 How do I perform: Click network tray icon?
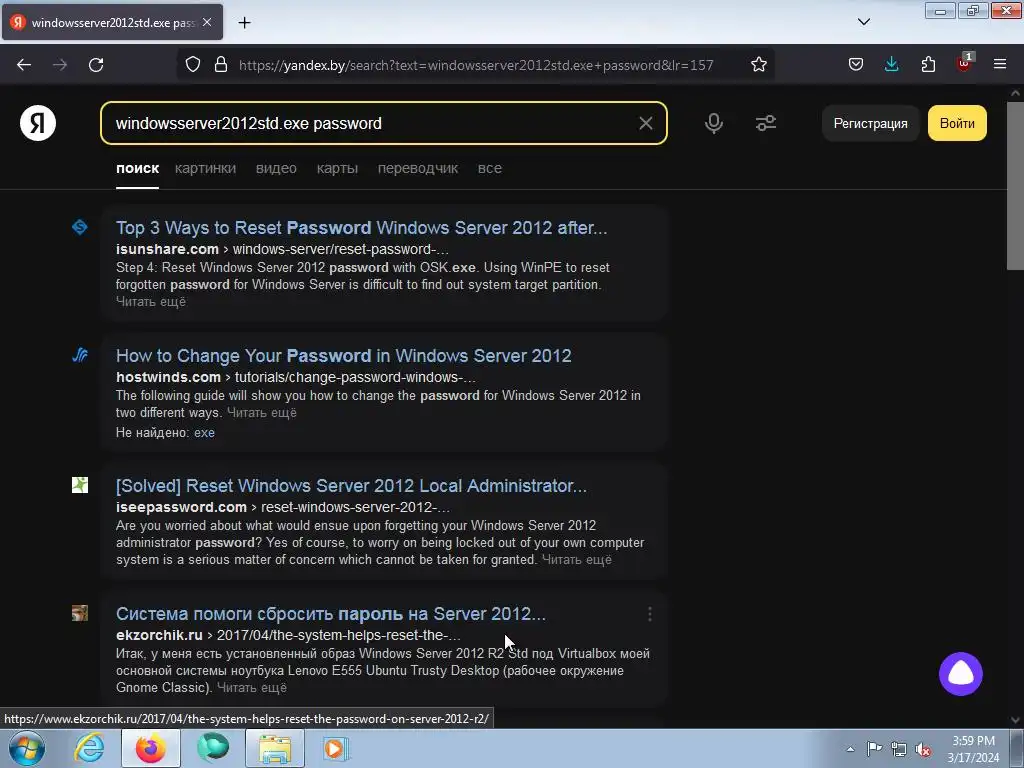point(899,749)
